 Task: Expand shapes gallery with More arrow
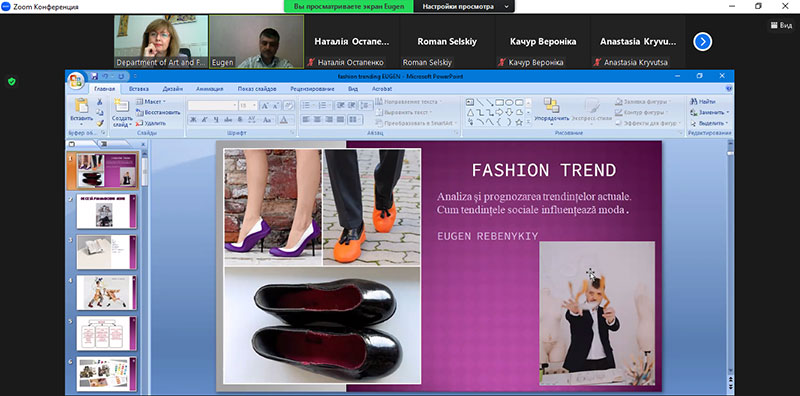click(529, 122)
